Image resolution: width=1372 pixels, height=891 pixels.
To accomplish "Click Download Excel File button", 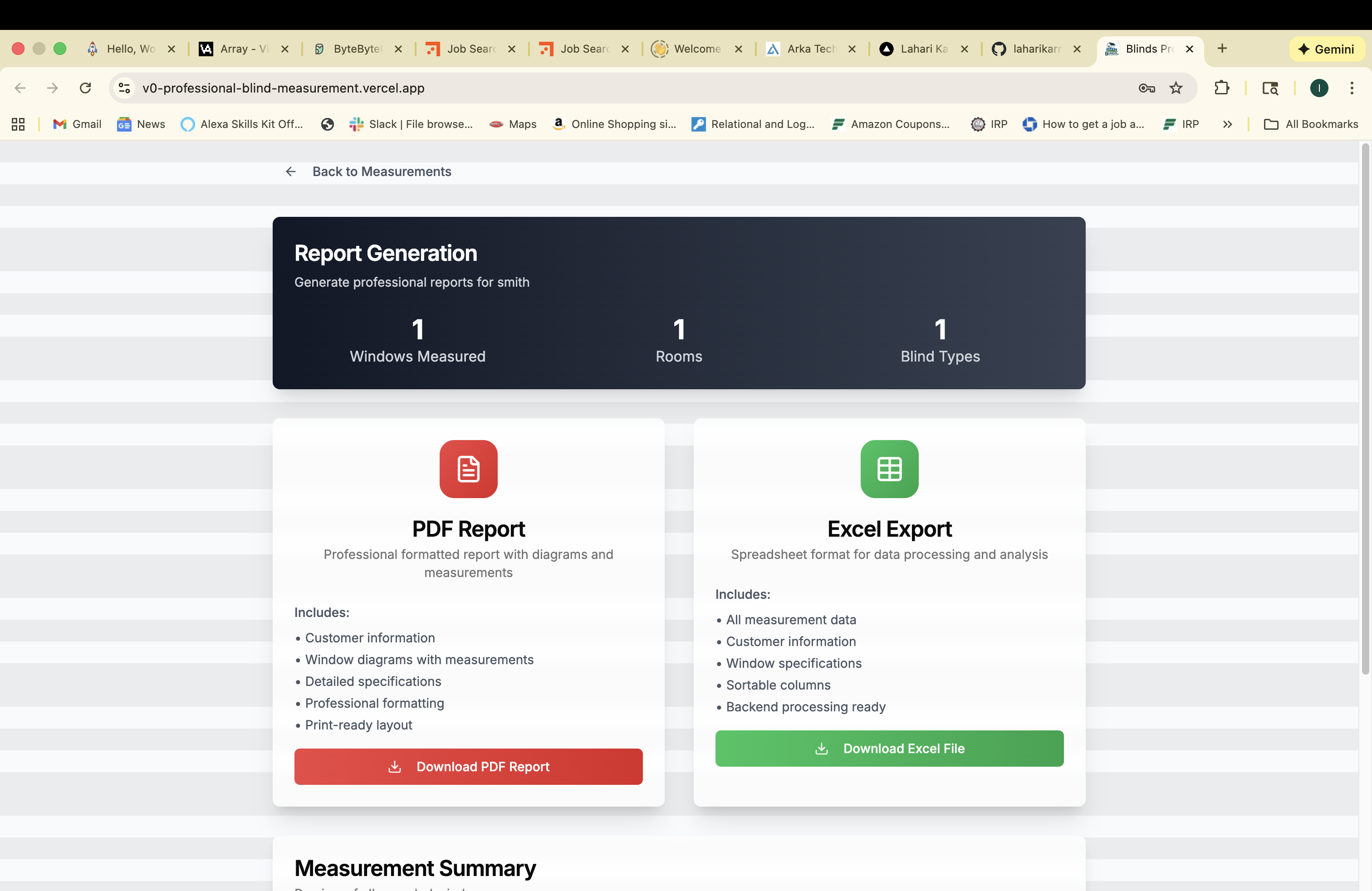I will 889,748.
